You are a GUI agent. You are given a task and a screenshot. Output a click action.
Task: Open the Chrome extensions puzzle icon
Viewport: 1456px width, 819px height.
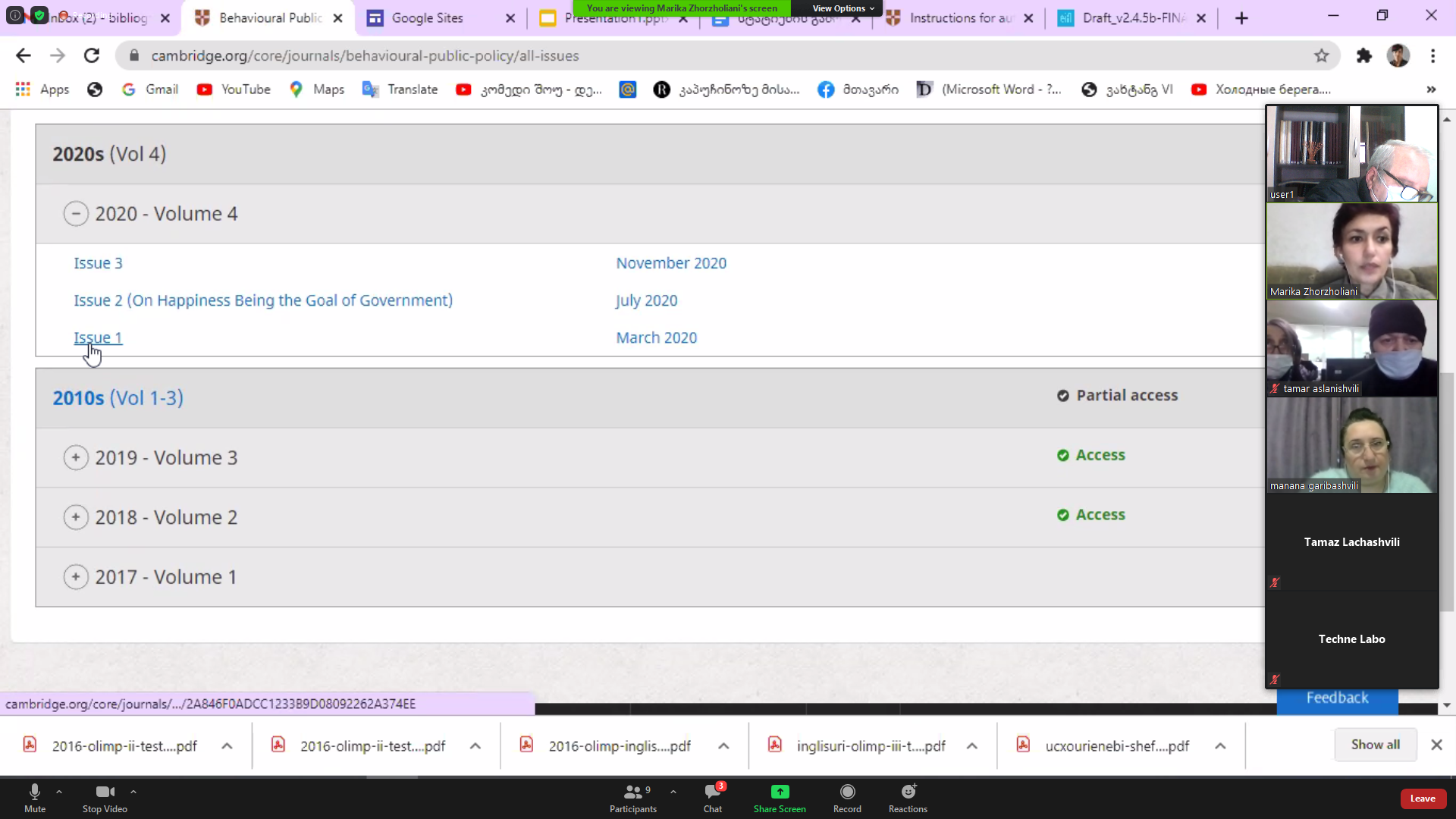[1364, 55]
